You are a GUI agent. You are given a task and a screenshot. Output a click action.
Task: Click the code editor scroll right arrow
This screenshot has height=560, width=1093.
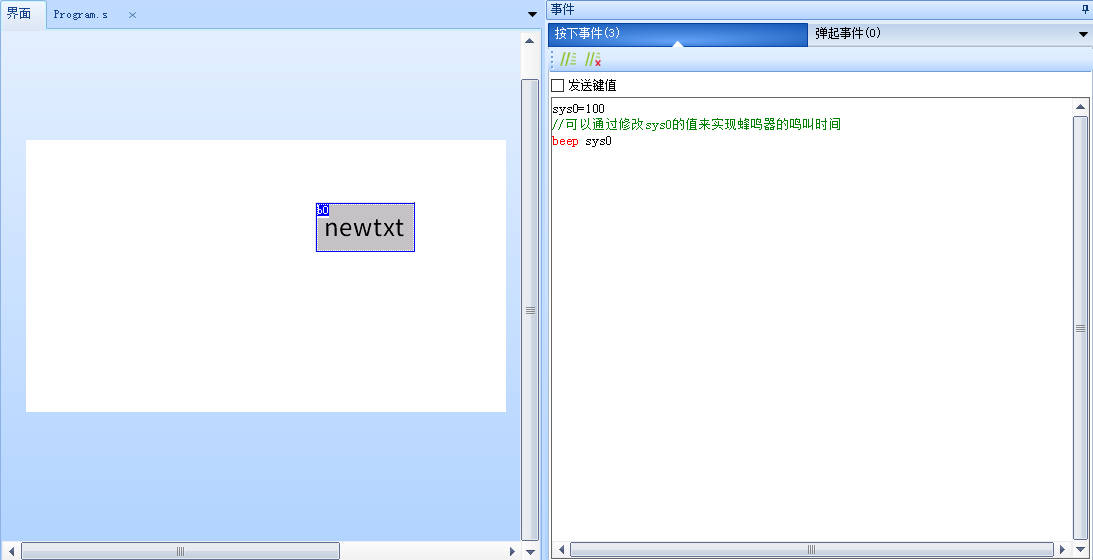pos(1062,550)
